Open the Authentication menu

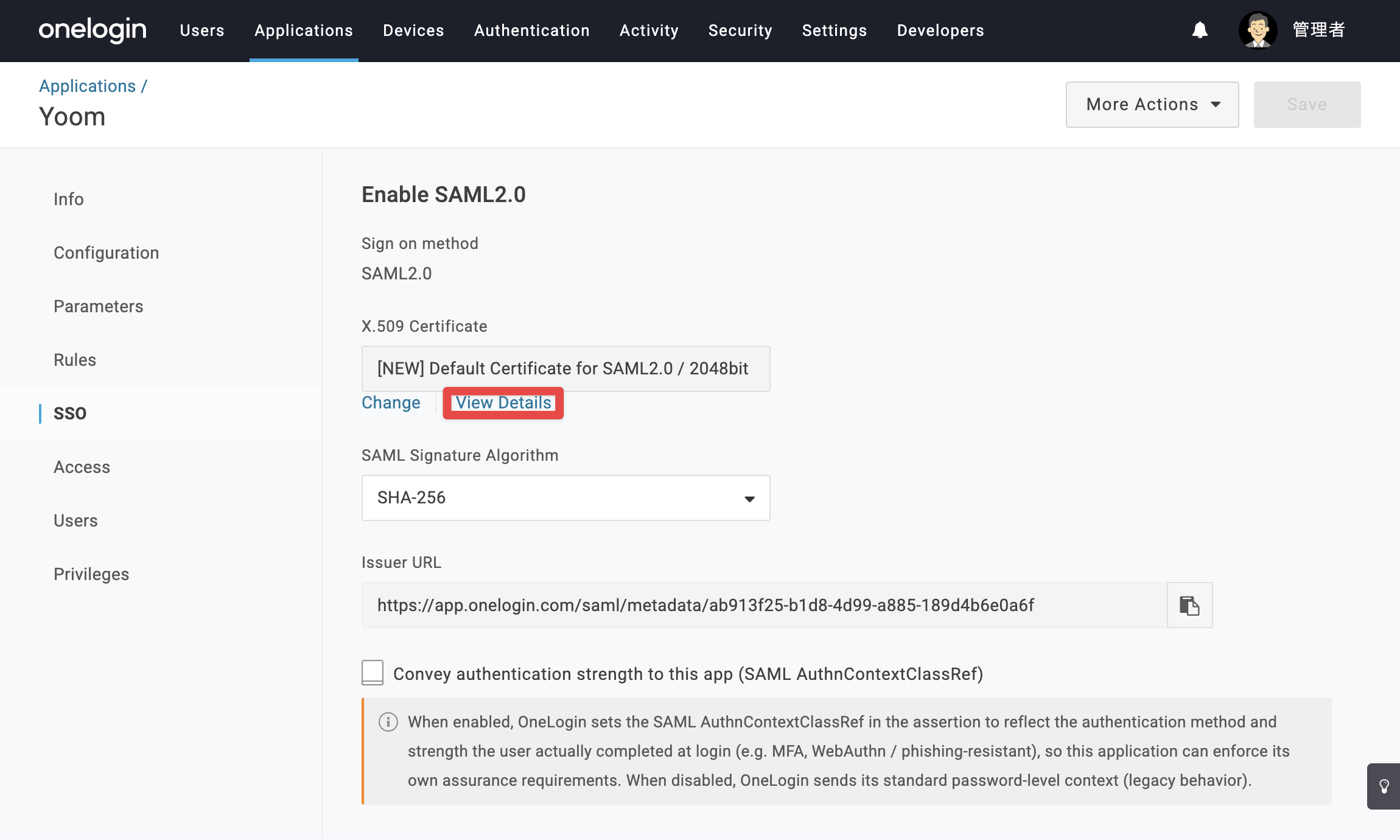531,30
